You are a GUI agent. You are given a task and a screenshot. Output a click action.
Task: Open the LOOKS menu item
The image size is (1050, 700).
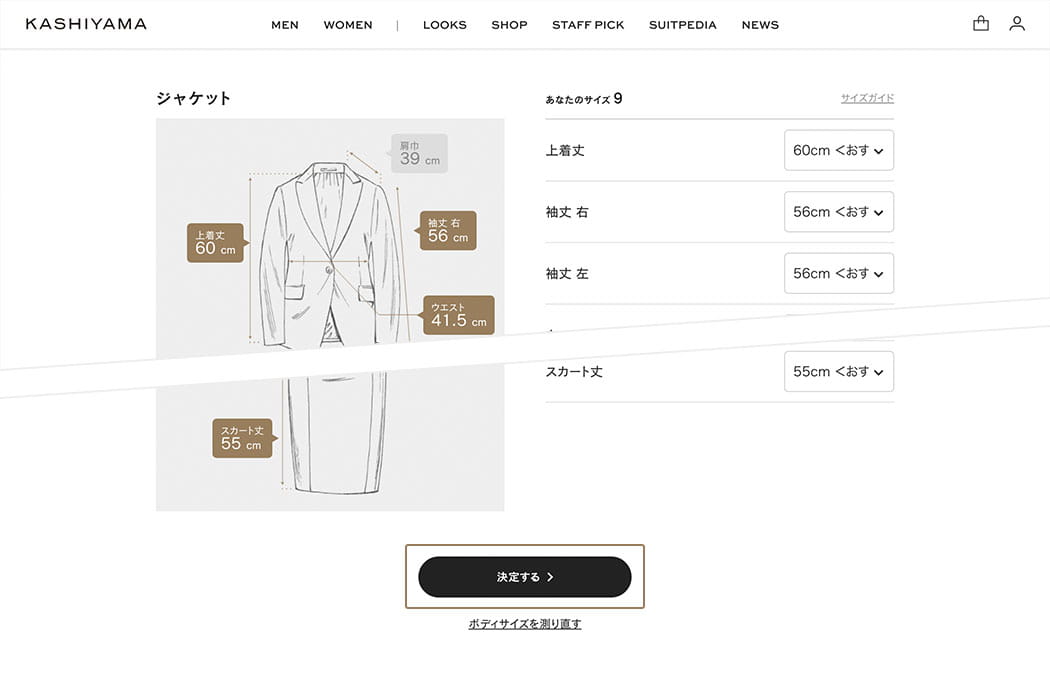pos(445,25)
